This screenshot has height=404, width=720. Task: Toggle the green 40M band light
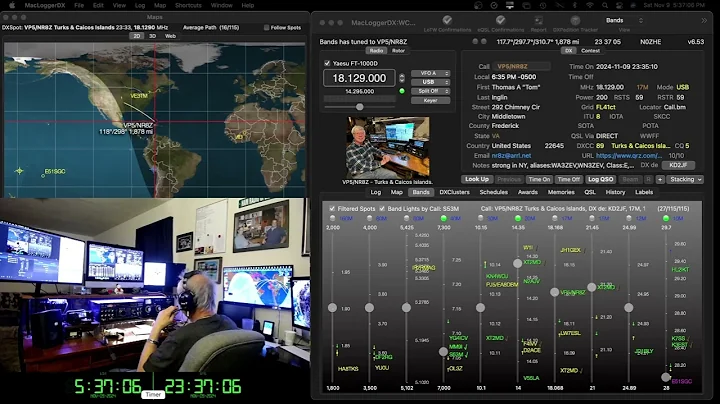pos(444,219)
